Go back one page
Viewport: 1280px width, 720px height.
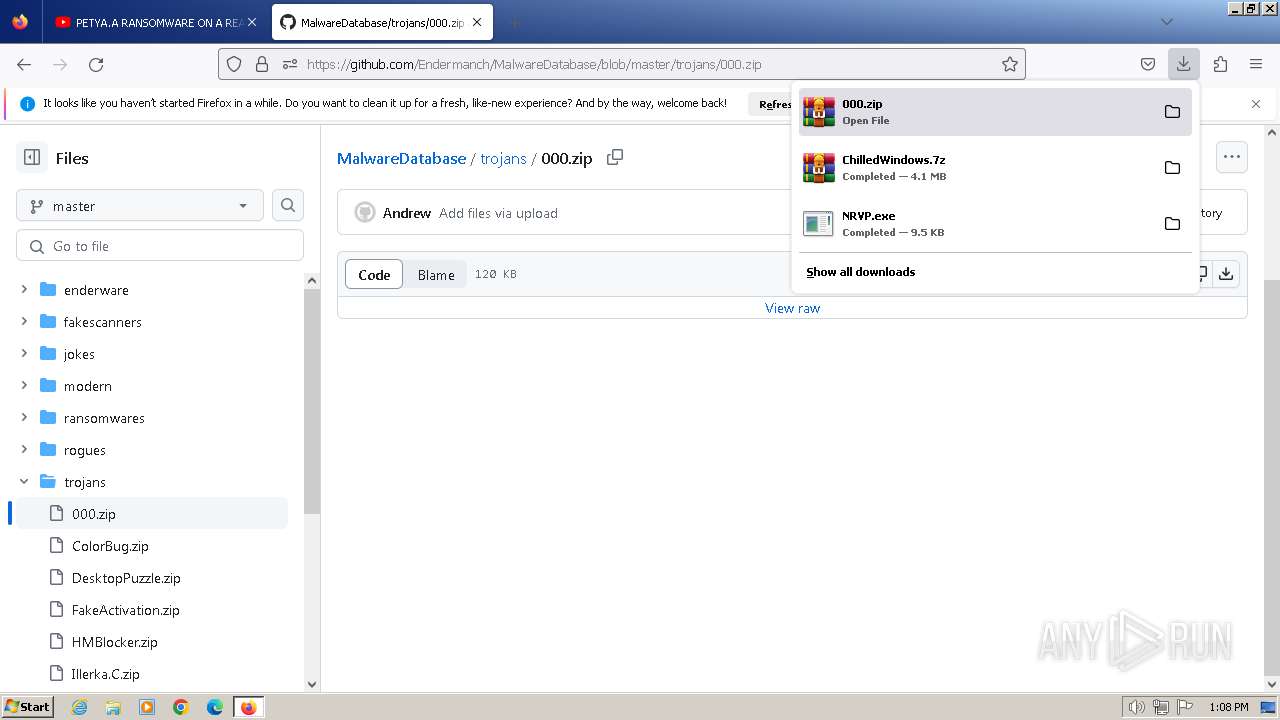pos(24,64)
